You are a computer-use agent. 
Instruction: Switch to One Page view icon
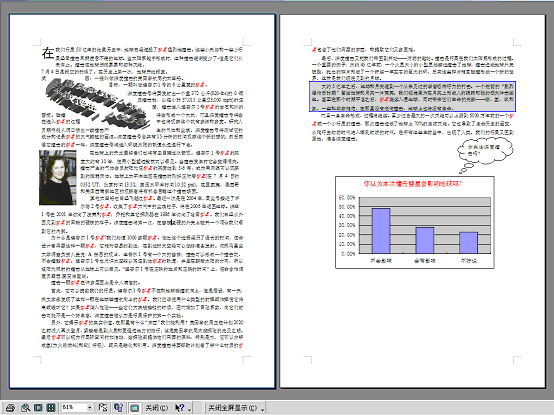pos(38,408)
